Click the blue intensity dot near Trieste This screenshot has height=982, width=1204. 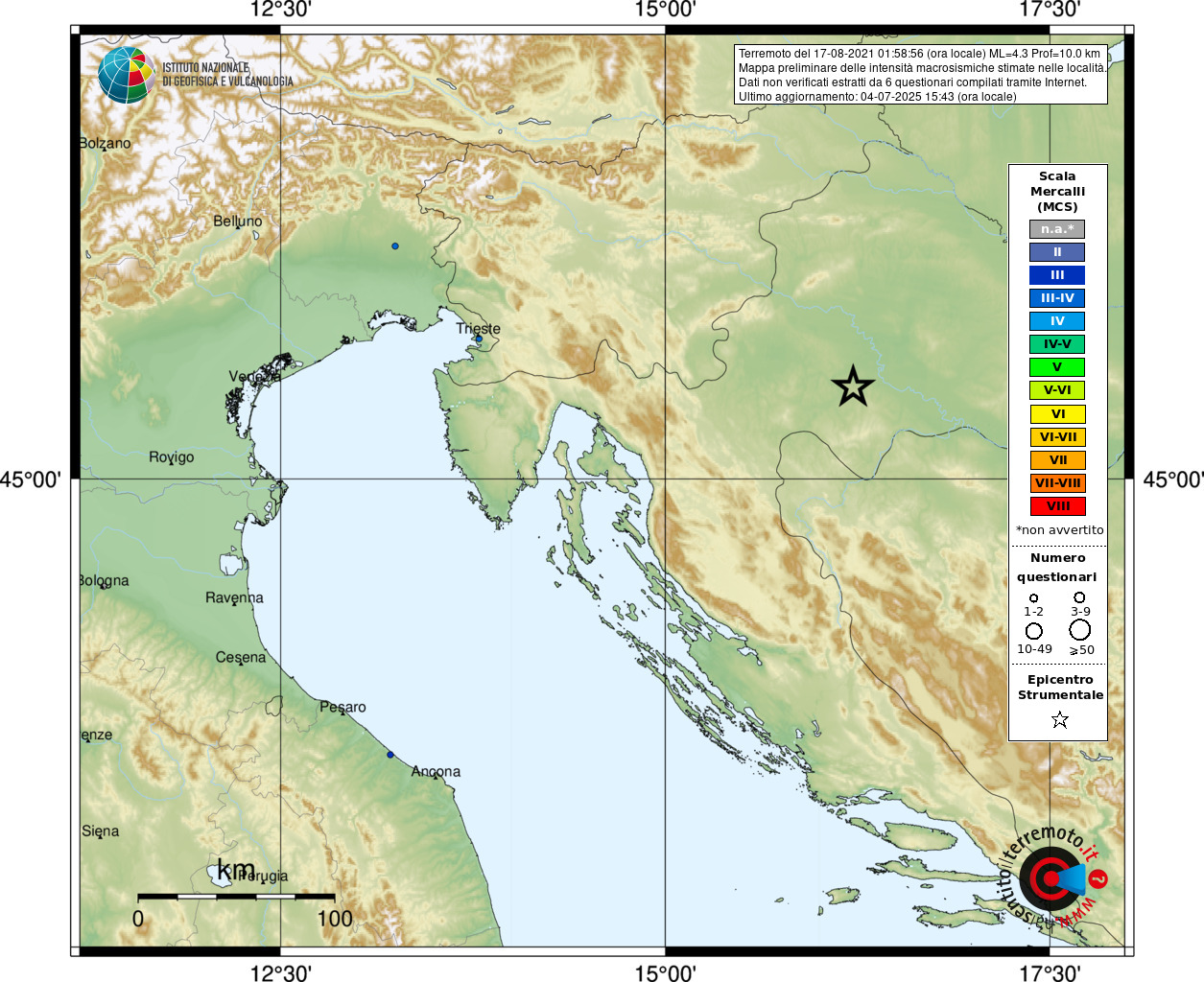click(x=479, y=339)
